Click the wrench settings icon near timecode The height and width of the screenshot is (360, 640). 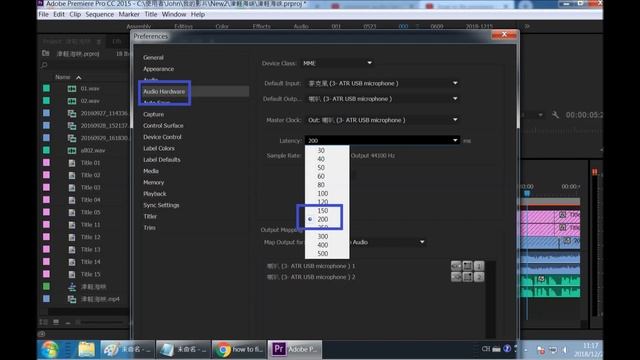click(555, 115)
